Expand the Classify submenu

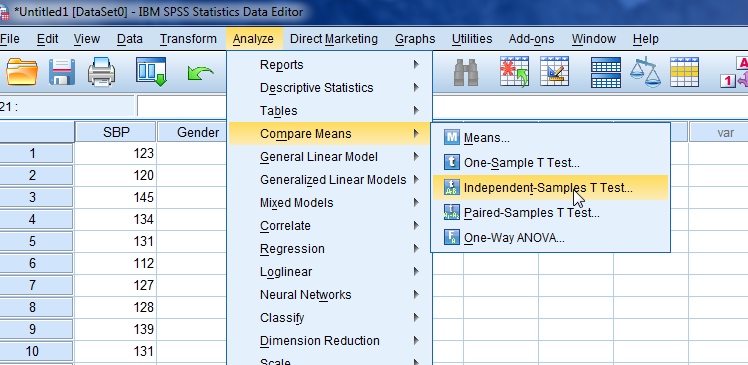coord(330,318)
